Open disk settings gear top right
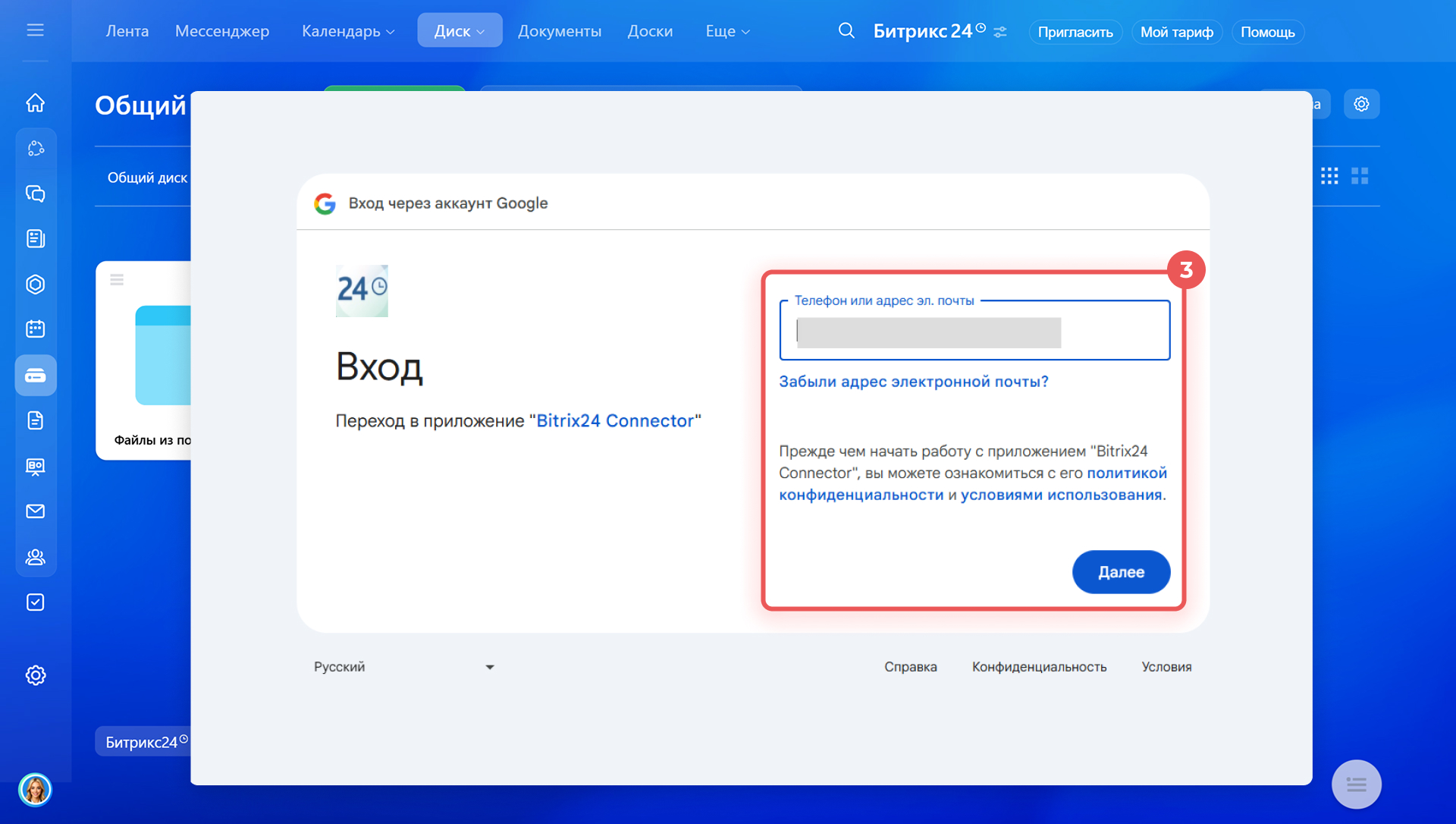The width and height of the screenshot is (1456, 824). tap(1361, 104)
